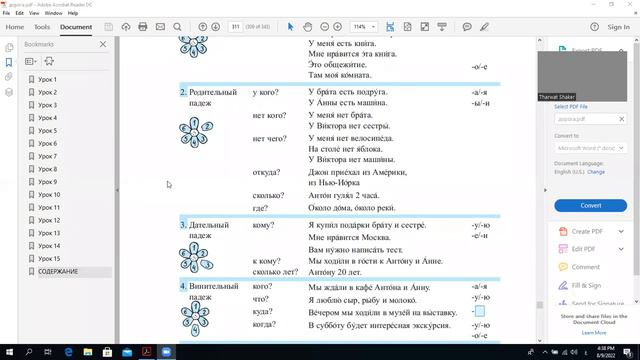Open the File menu

click(x=6, y=13)
